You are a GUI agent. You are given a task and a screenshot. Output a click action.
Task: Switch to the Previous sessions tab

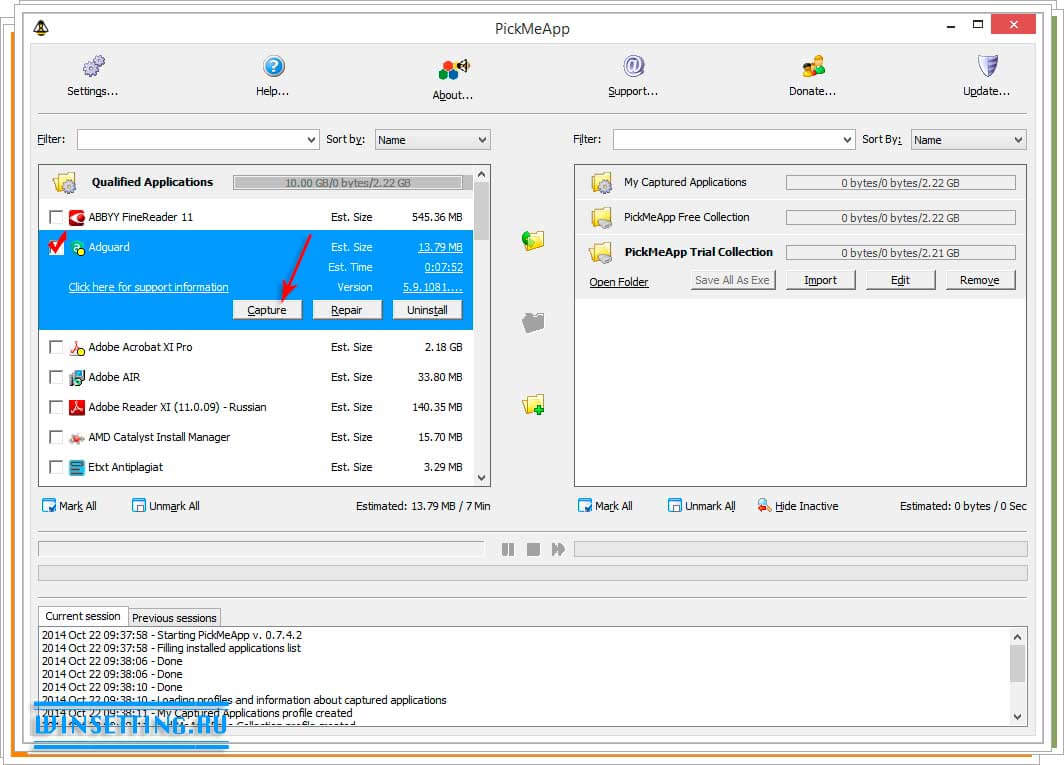pyautogui.click(x=174, y=618)
